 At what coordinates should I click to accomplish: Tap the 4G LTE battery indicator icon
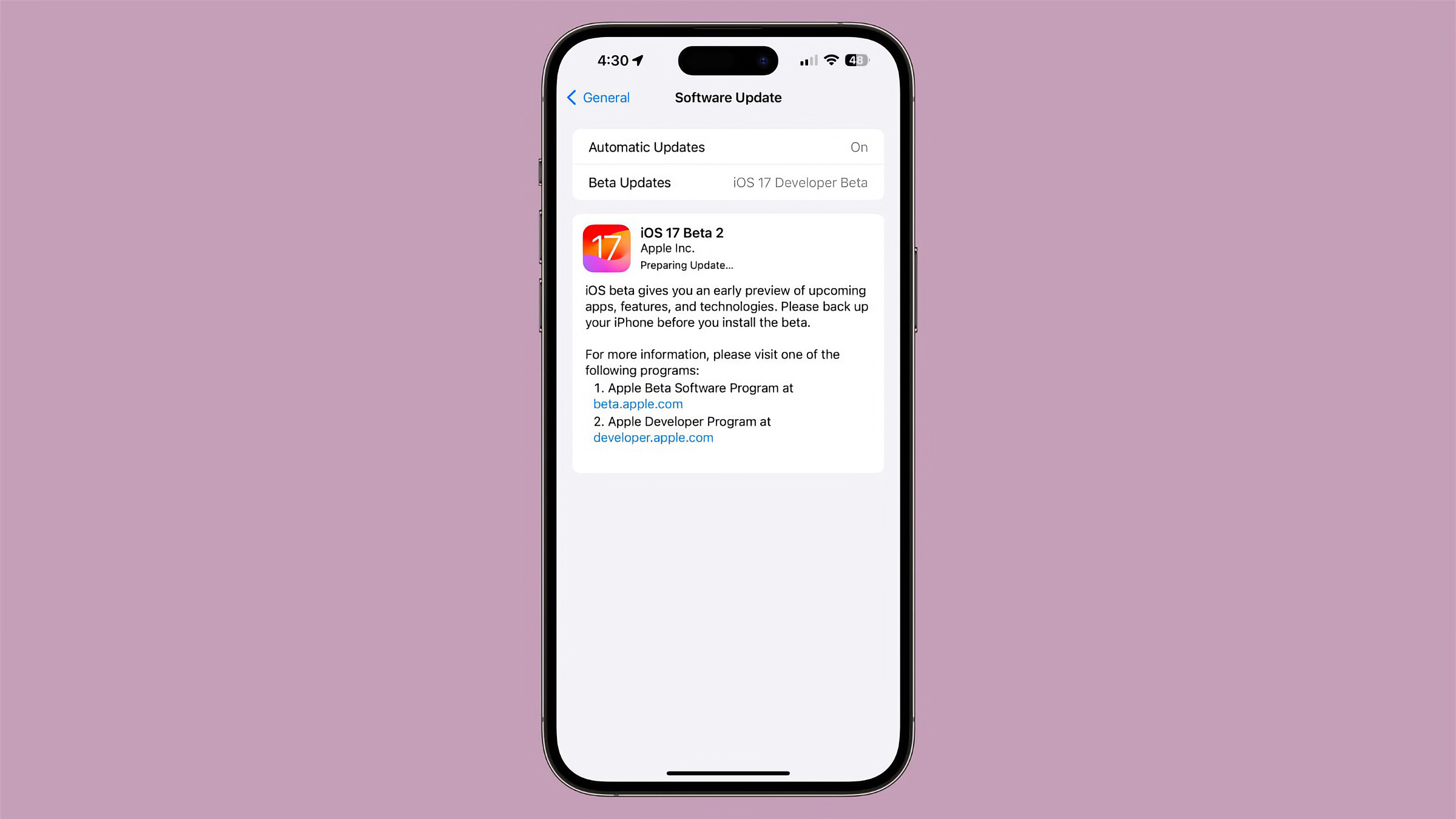(x=856, y=60)
